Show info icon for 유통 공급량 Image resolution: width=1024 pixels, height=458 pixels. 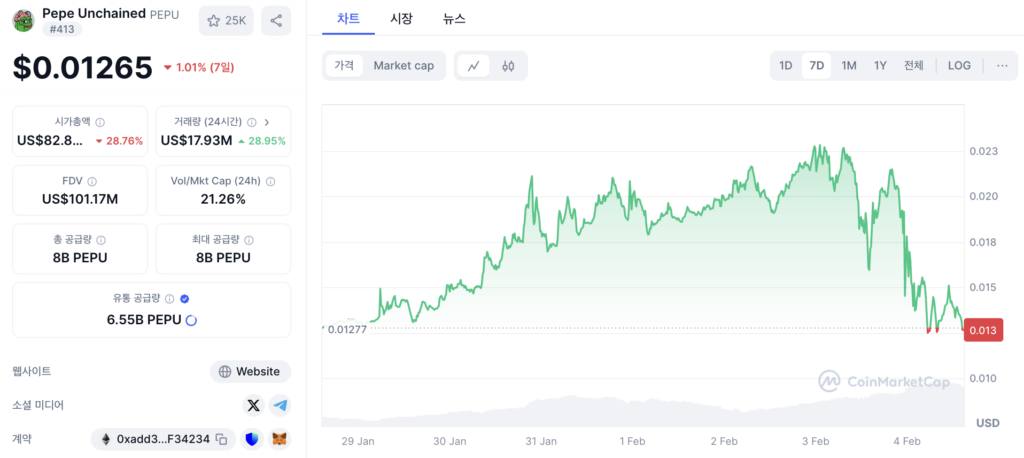point(170,299)
